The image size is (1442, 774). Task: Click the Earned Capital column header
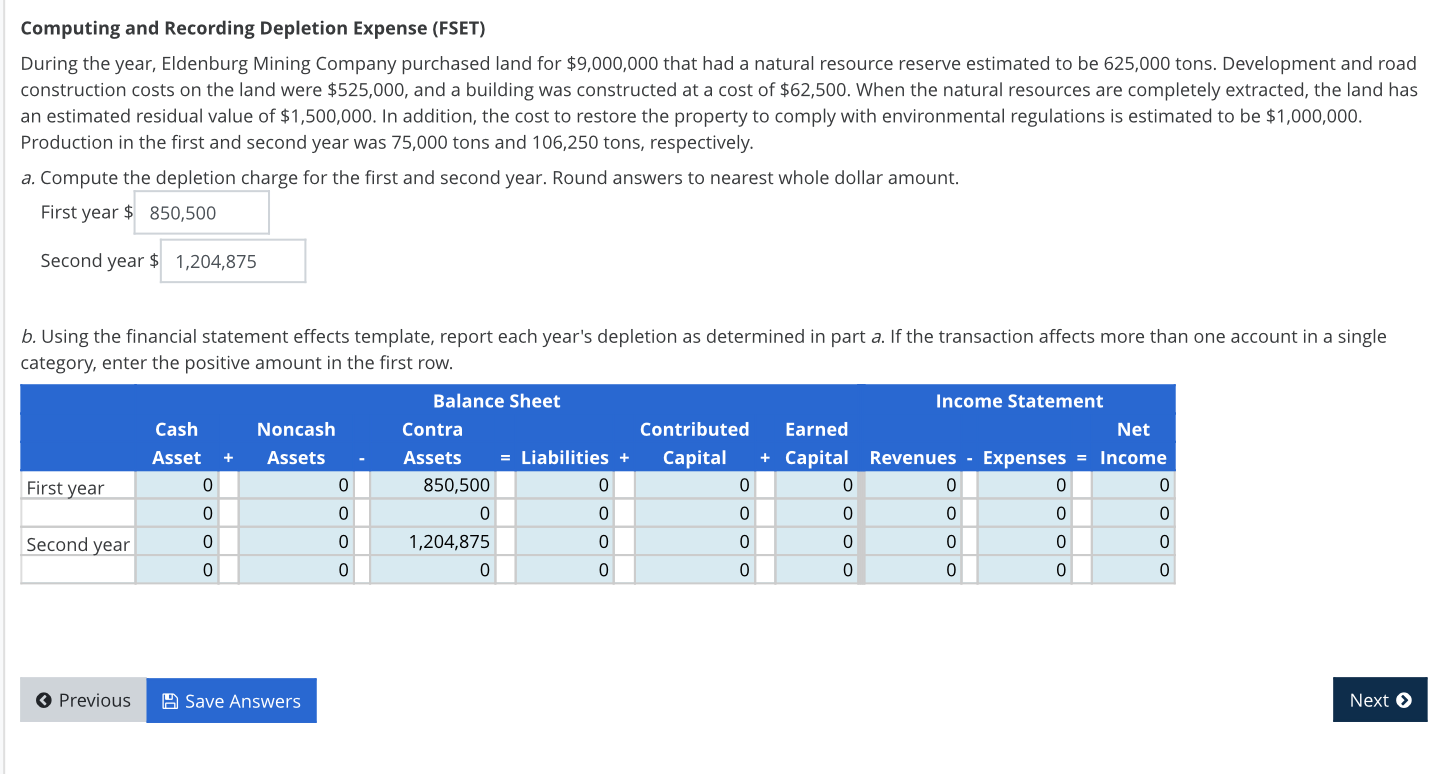(x=816, y=443)
